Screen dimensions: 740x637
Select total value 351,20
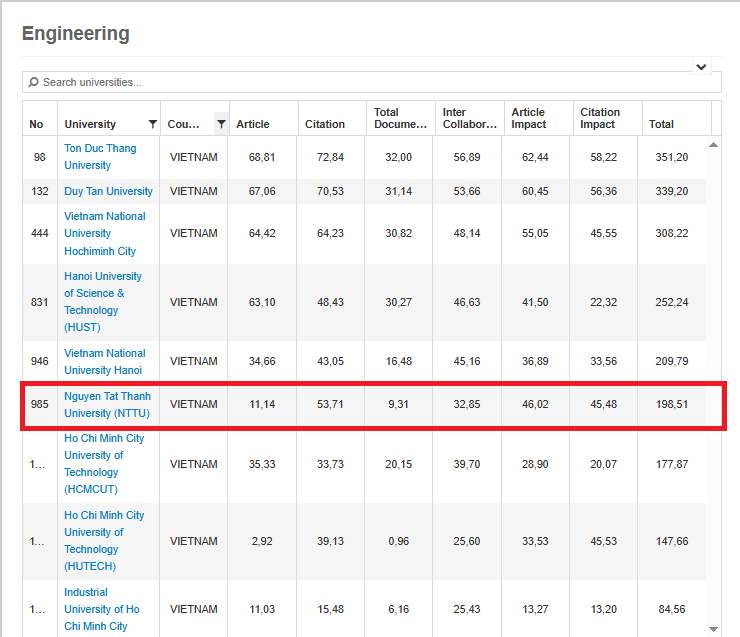coord(672,157)
